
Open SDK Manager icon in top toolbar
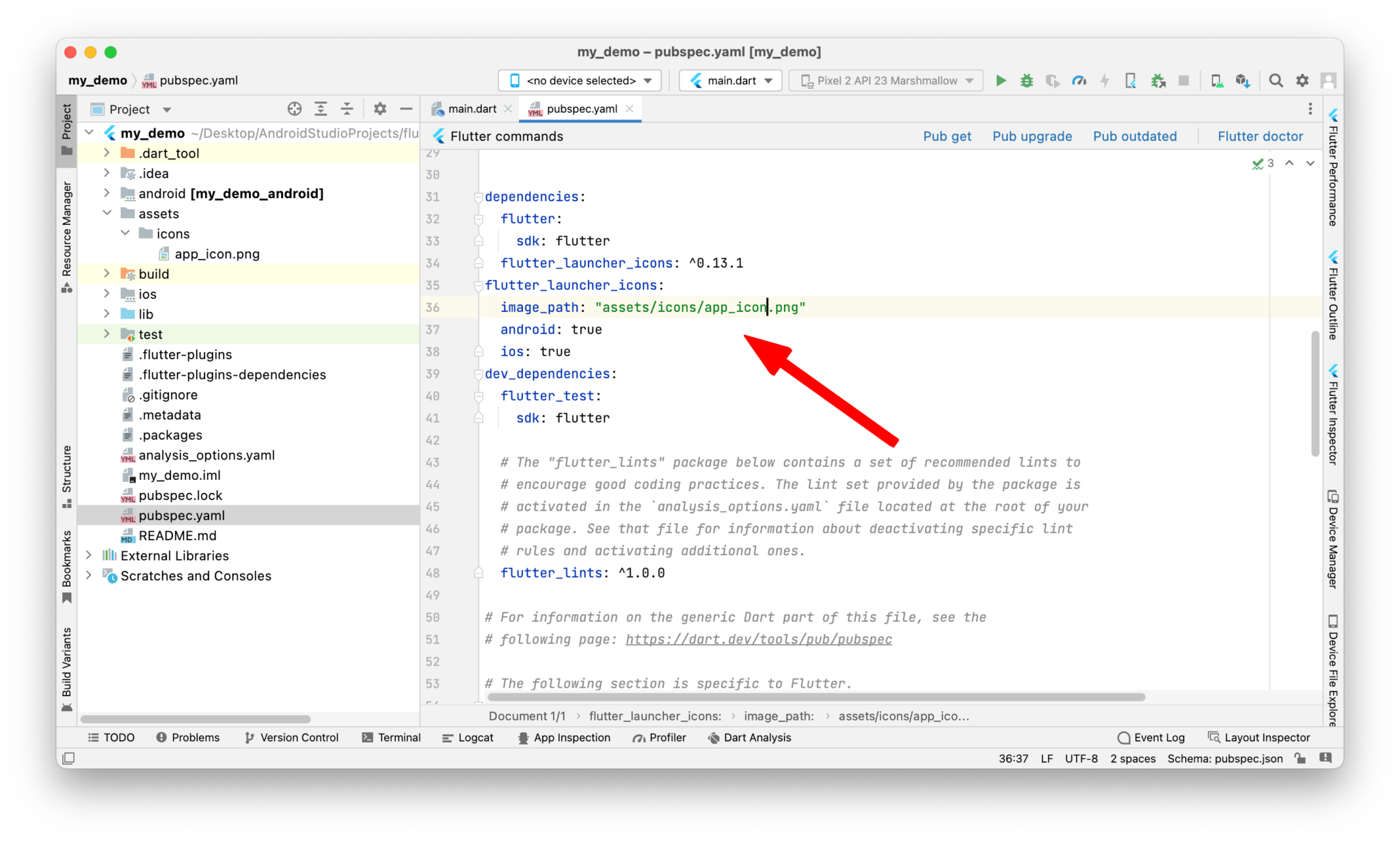[1243, 81]
